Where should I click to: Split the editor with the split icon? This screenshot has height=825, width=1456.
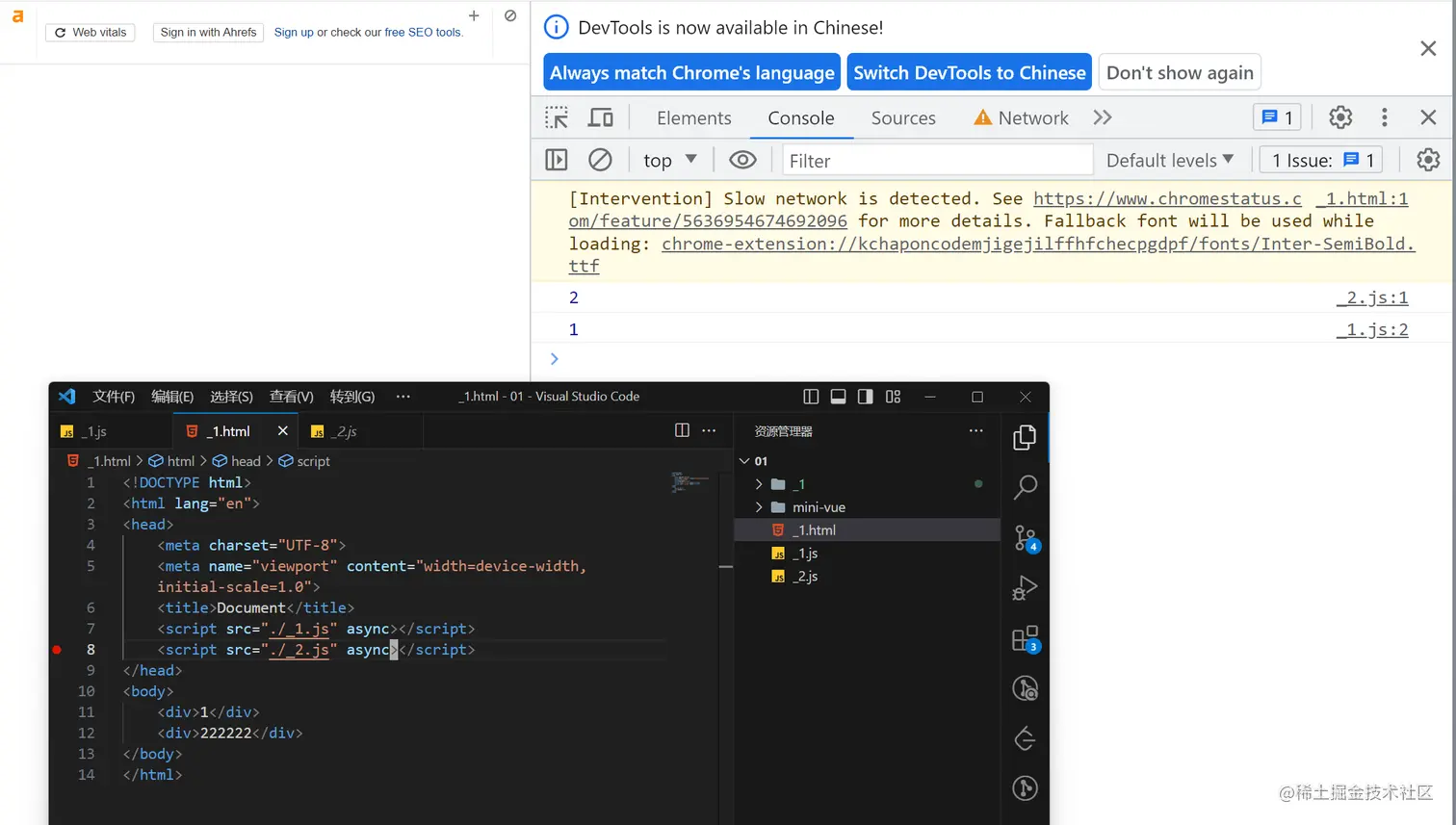(x=682, y=430)
